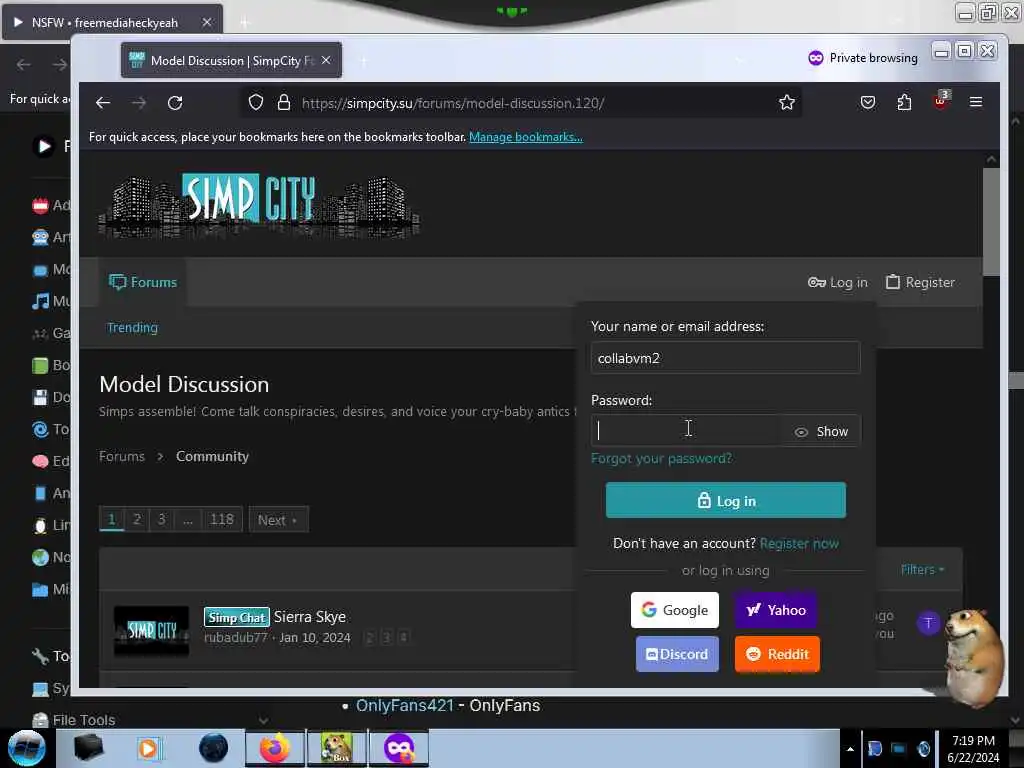The height and width of the screenshot is (768, 1024).
Task: Open the Forums breadcrumb link
Action: pyautogui.click(x=122, y=456)
